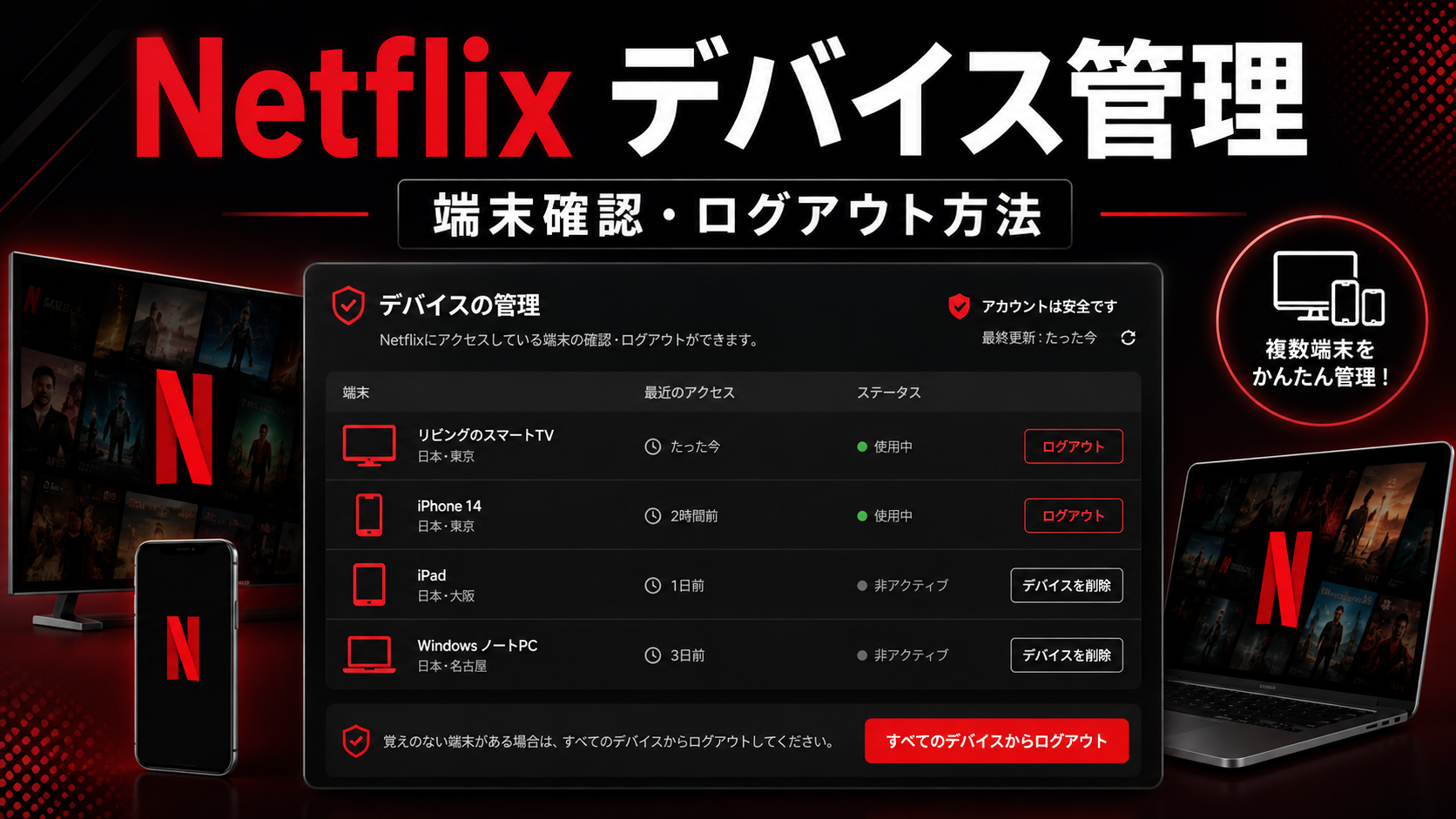Click the red shield icon beside アカウントは安全です
1456x819 pixels.
click(959, 306)
